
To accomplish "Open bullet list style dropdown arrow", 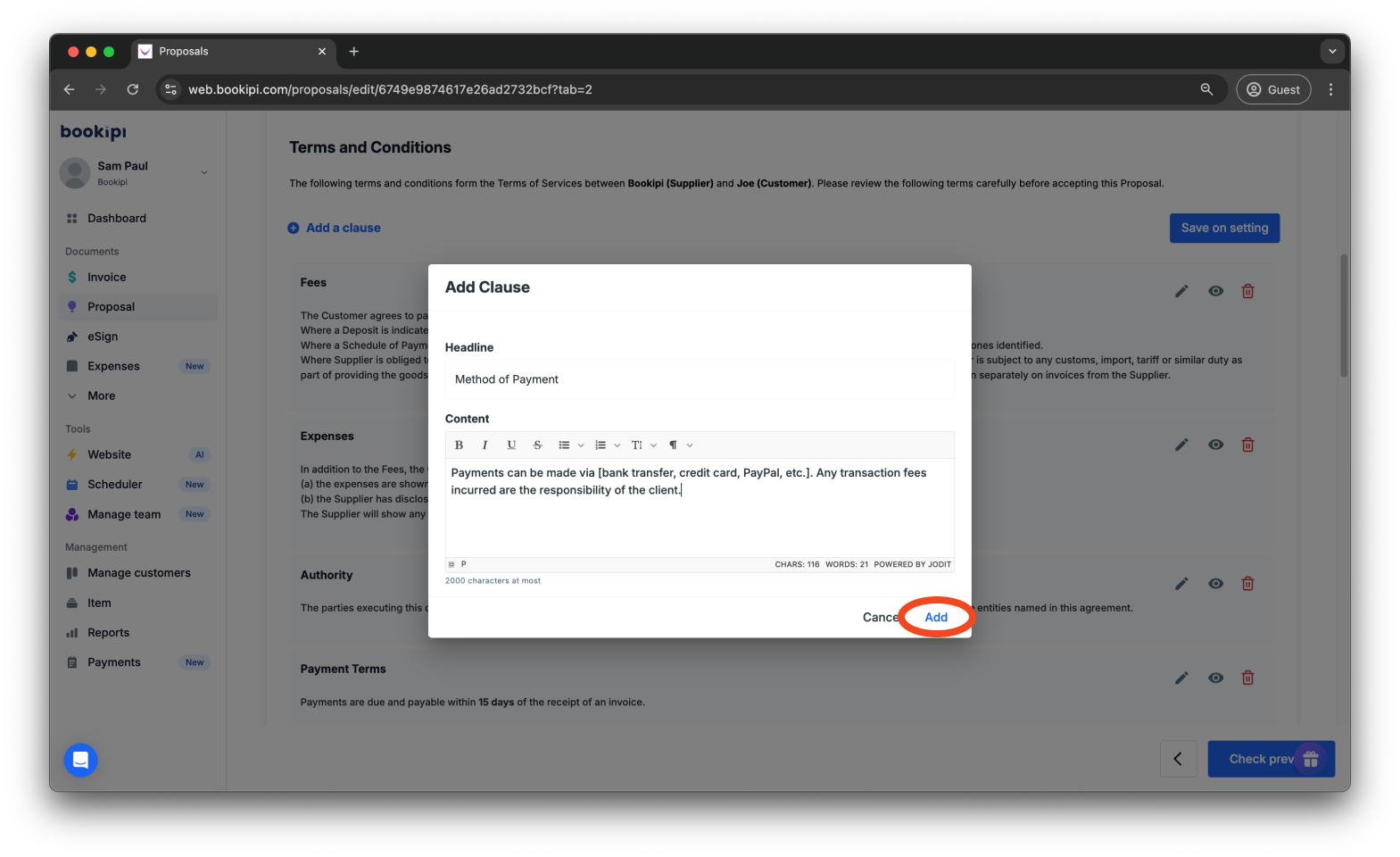I will click(x=581, y=445).
